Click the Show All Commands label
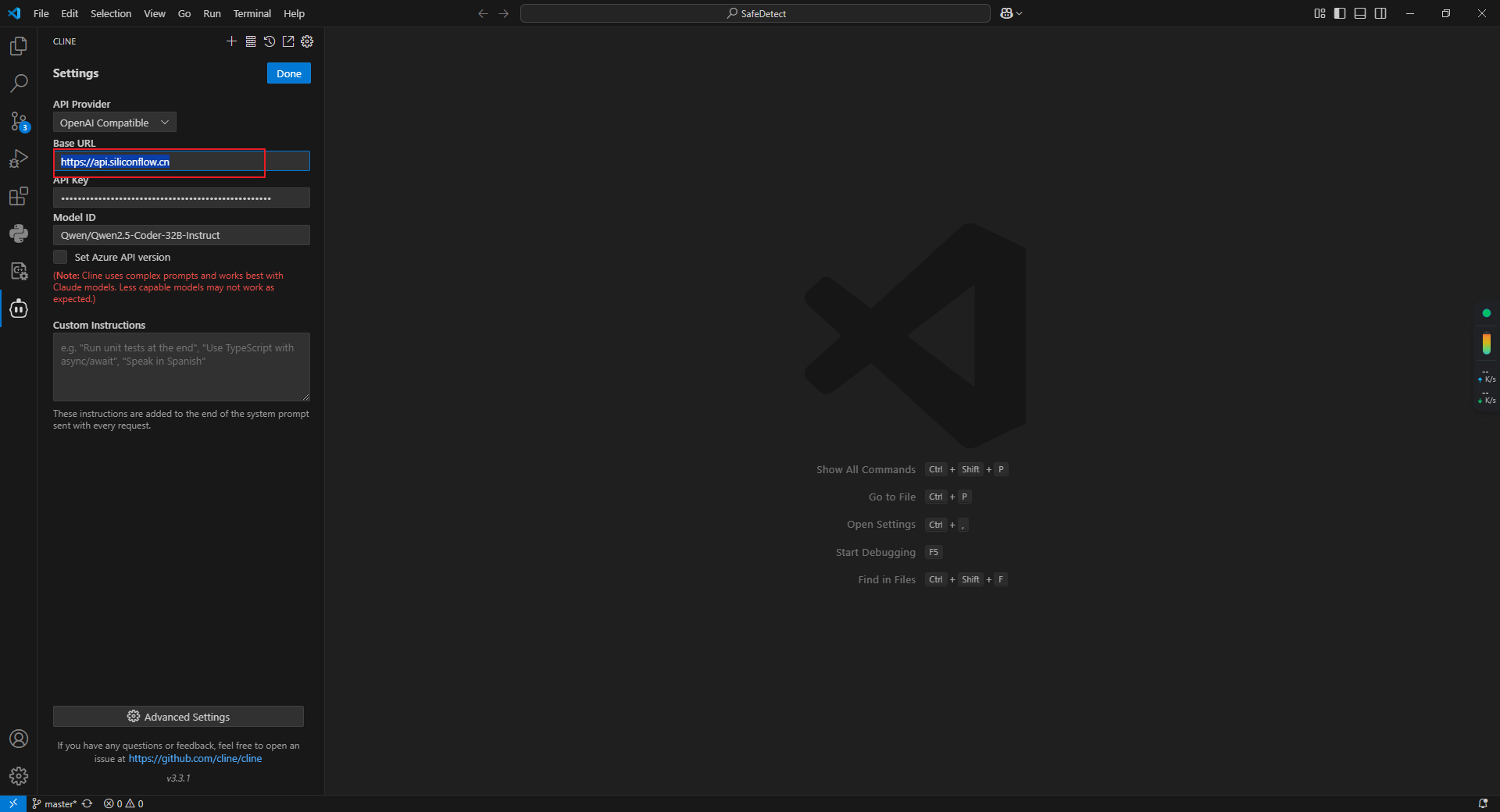 tap(866, 469)
